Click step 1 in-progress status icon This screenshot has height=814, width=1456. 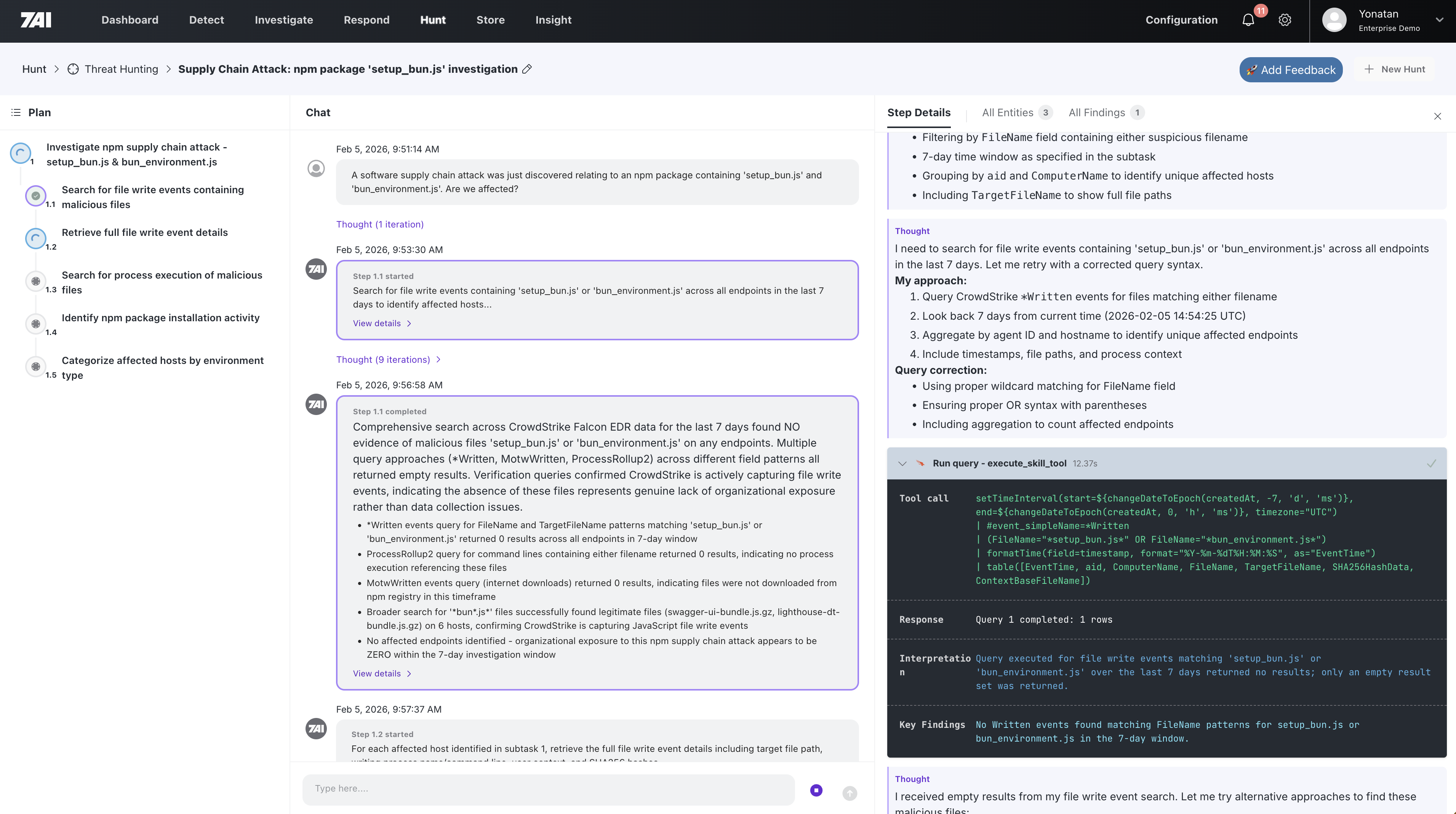[20, 153]
